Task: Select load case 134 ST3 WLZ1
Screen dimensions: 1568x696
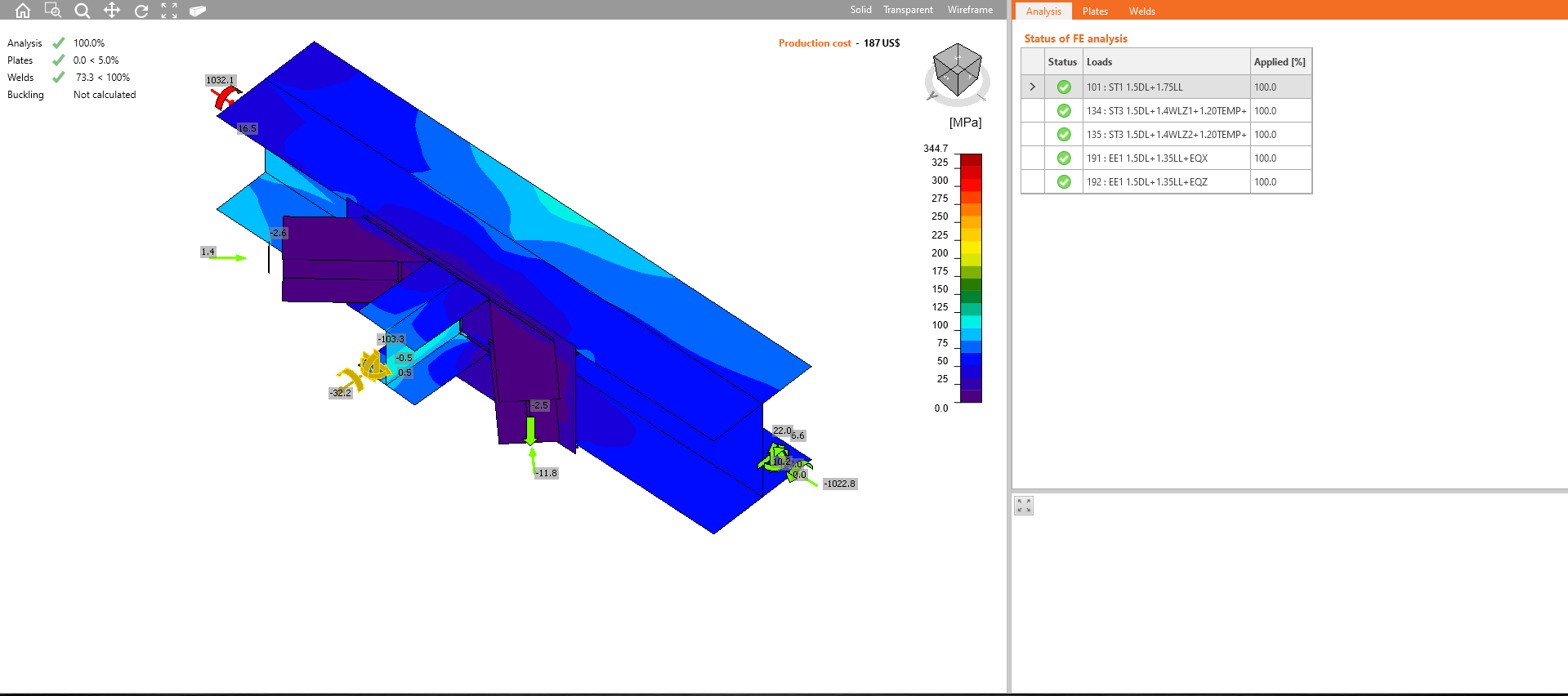Action: pos(1165,111)
